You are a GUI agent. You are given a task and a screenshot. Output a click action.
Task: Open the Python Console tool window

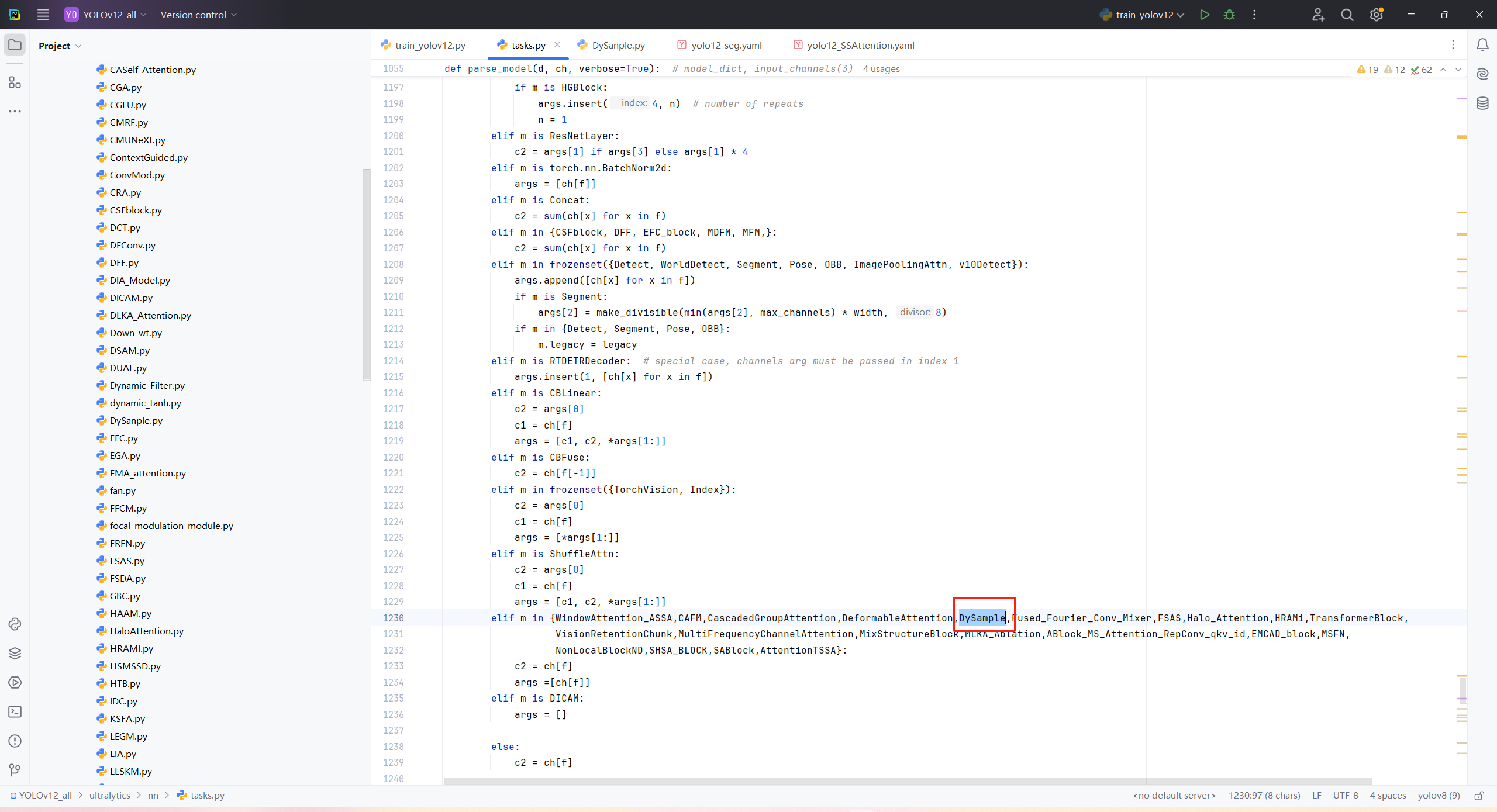coord(15,624)
